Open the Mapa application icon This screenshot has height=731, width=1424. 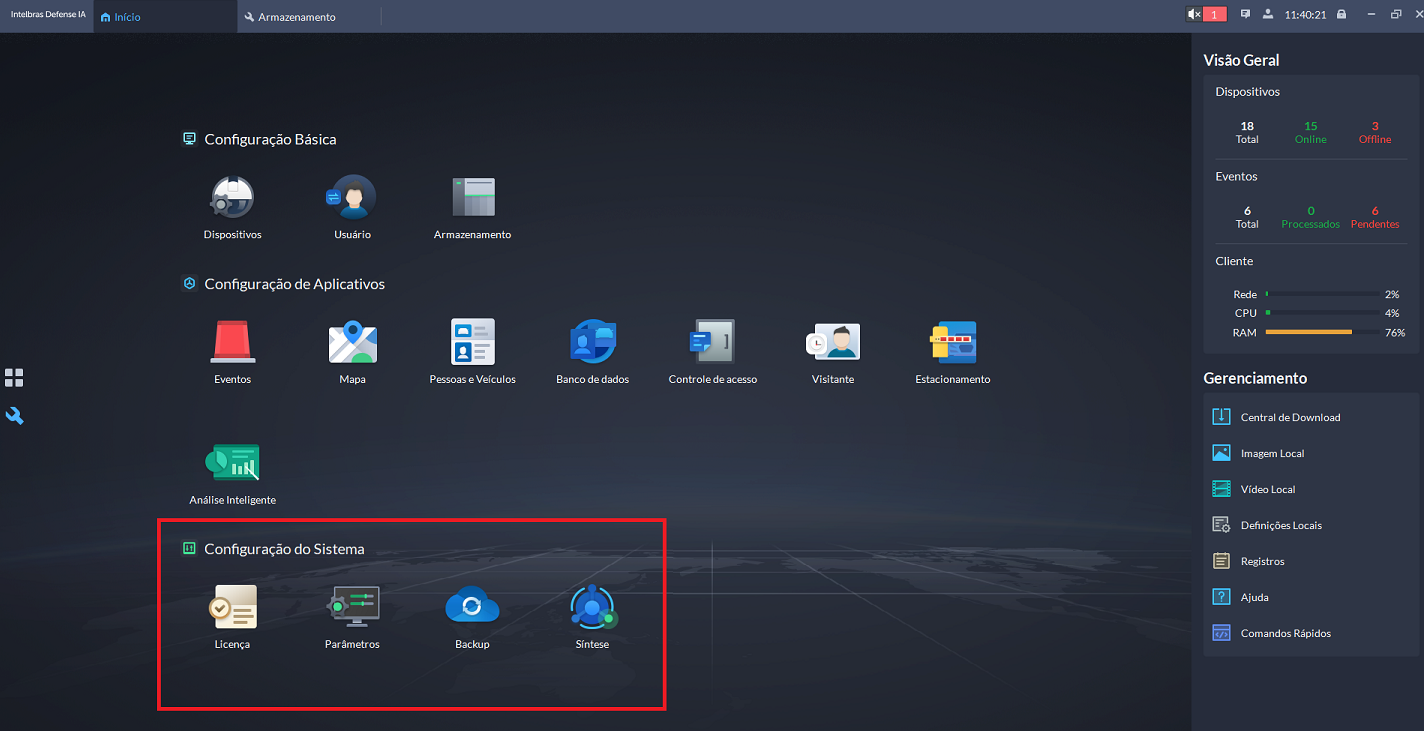tap(352, 342)
